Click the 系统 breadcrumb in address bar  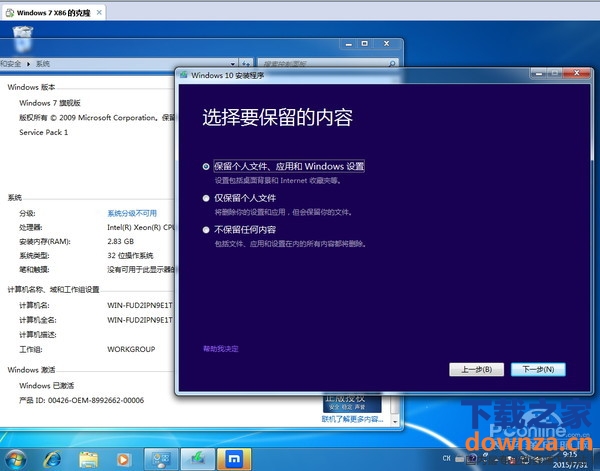[x=43, y=64]
